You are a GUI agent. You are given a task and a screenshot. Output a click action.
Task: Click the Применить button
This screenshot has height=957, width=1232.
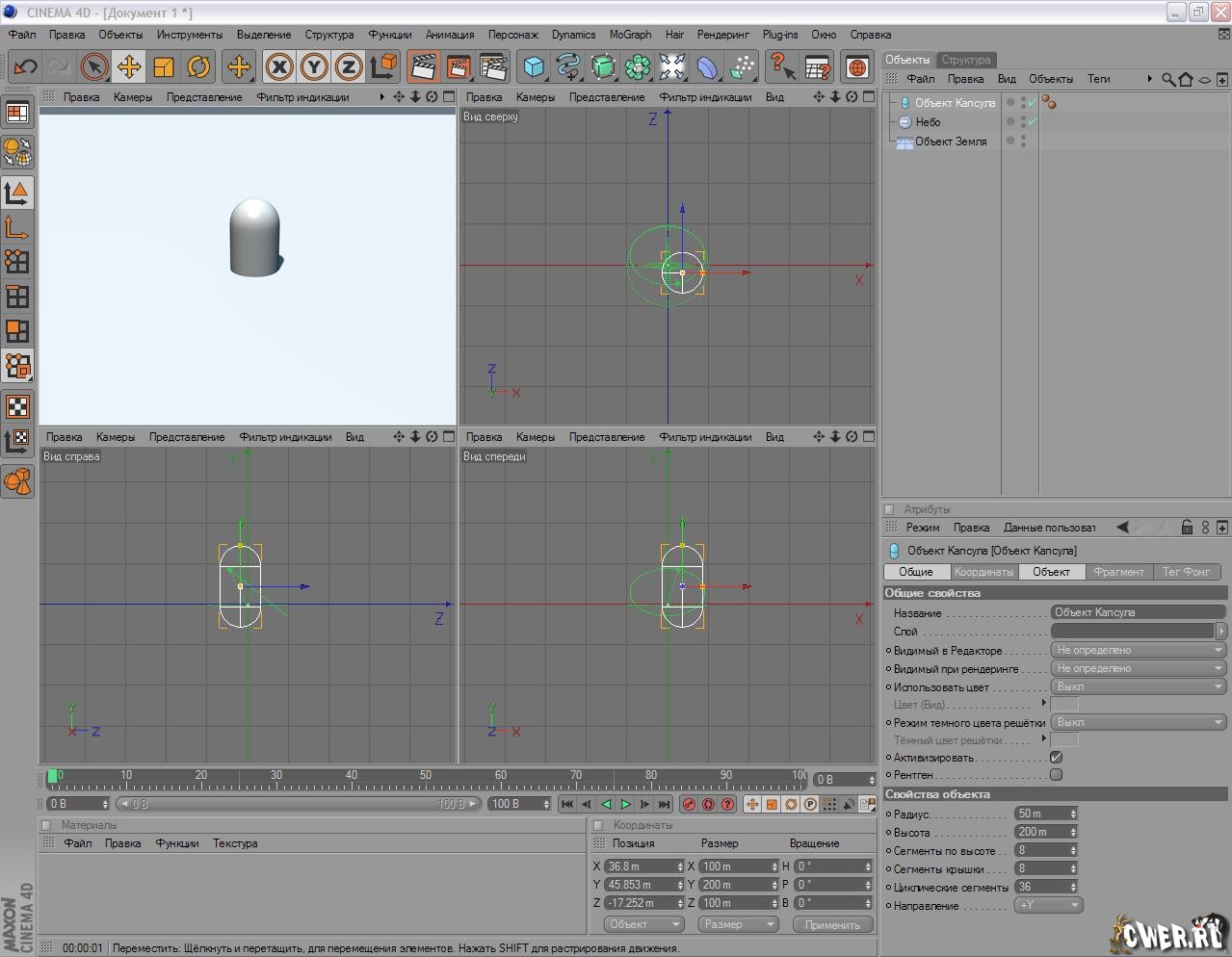tap(832, 924)
